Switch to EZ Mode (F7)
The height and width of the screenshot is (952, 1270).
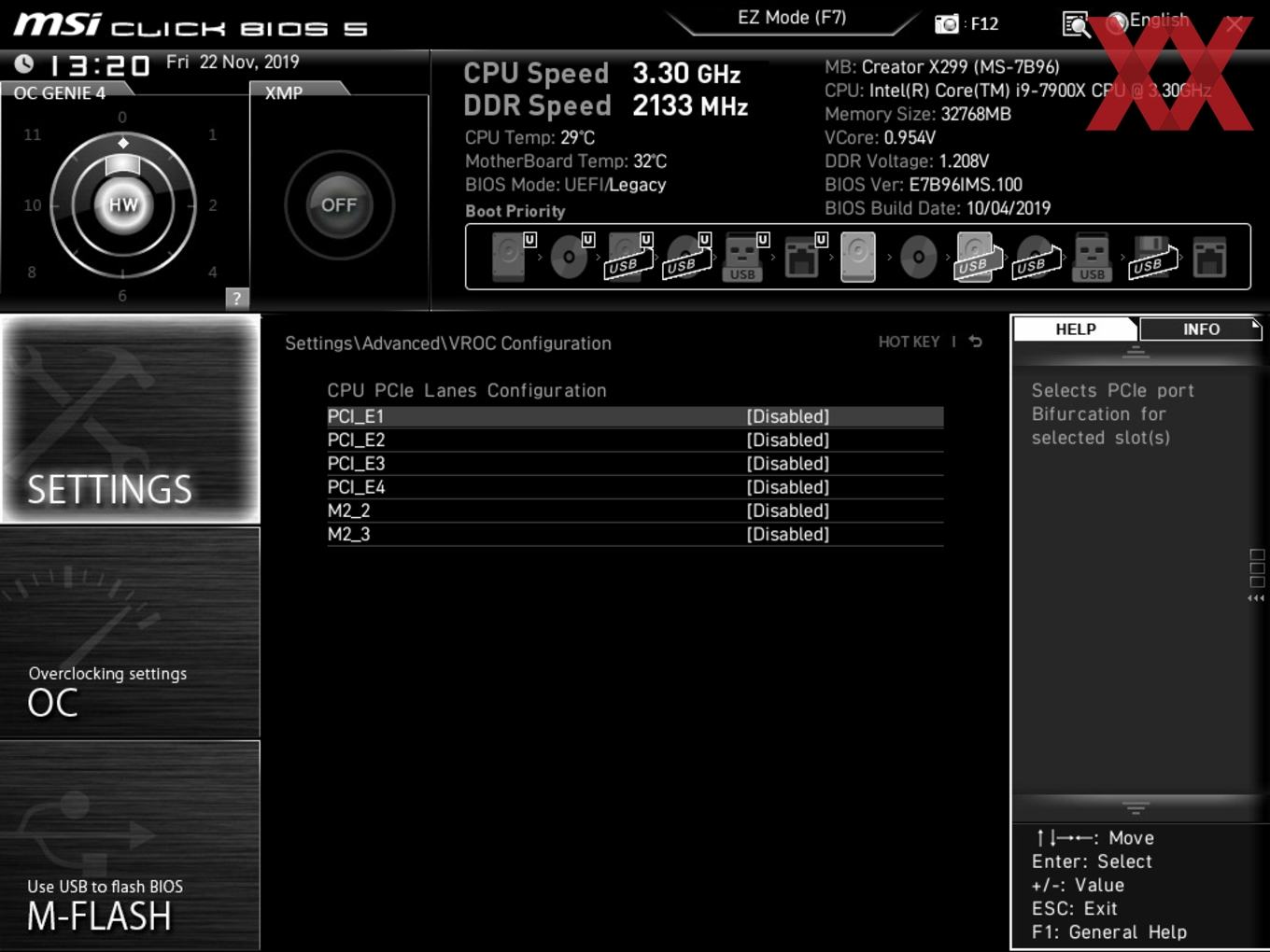792,17
